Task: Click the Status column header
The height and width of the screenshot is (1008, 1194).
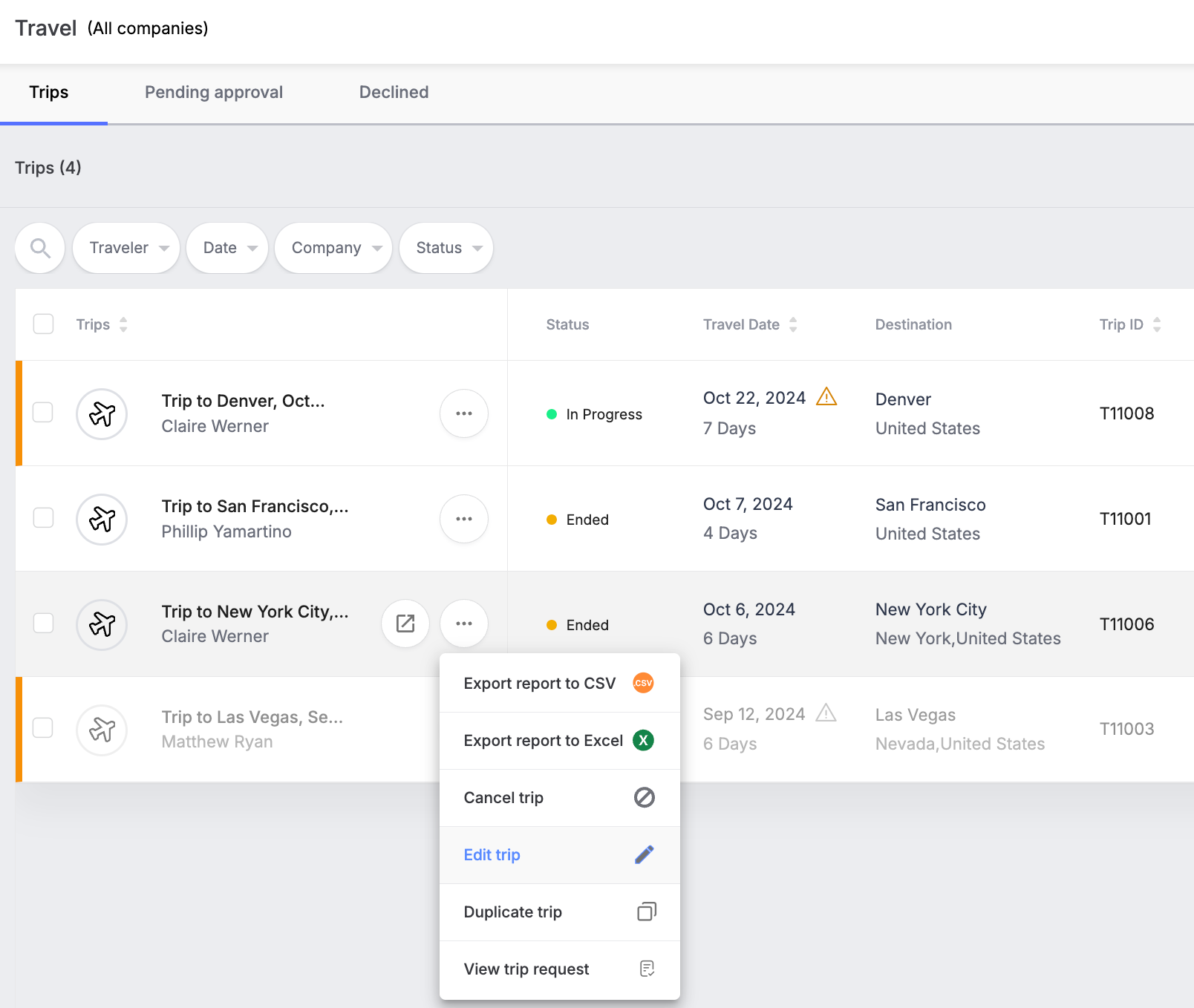Action: 567,324
